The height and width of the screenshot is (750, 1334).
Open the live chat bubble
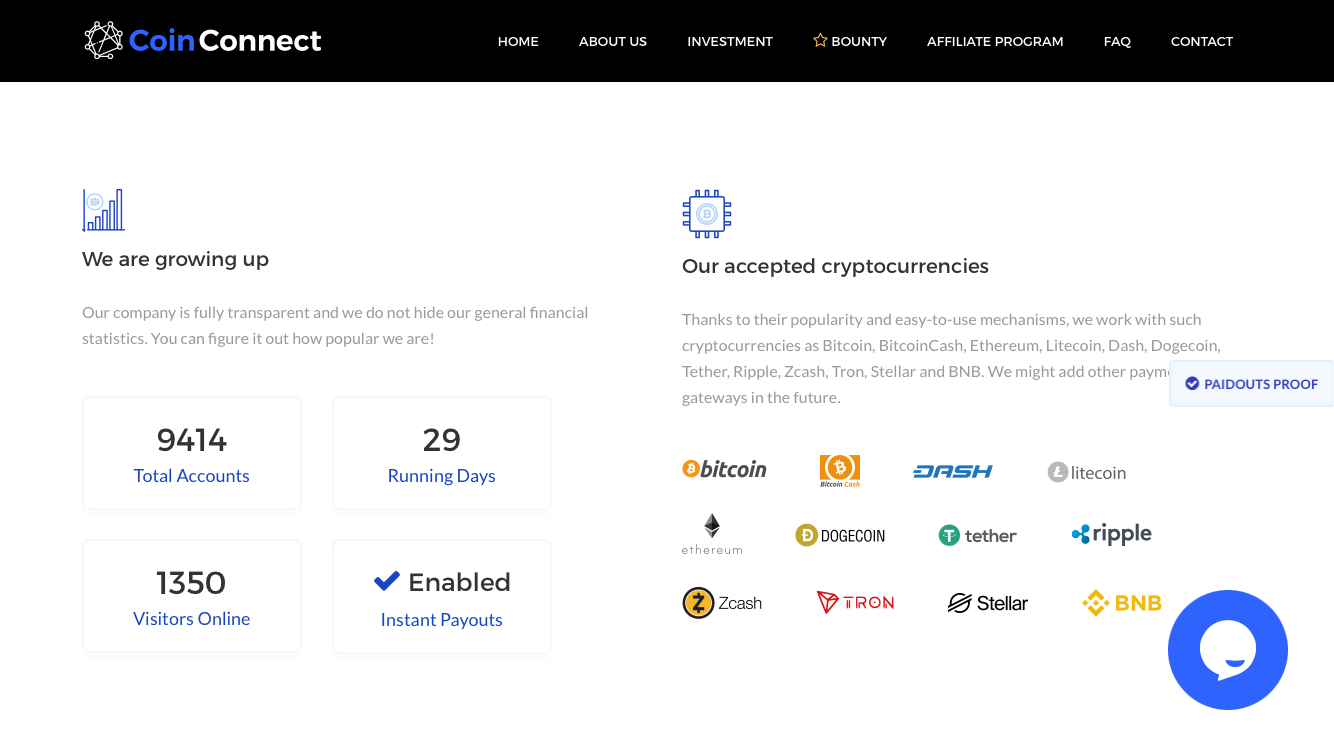pos(1228,650)
